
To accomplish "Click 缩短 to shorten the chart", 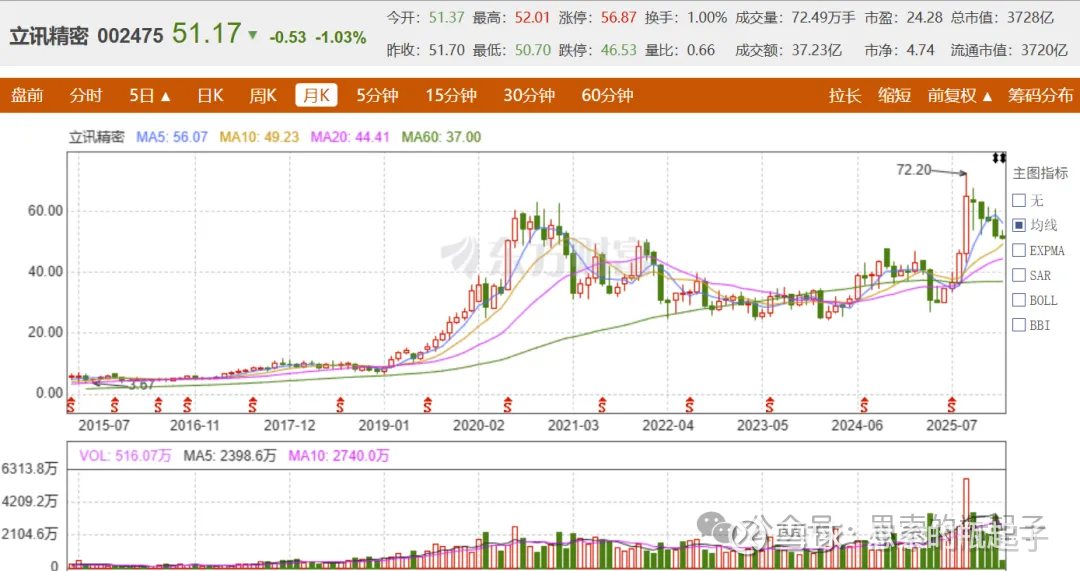I will [895, 96].
